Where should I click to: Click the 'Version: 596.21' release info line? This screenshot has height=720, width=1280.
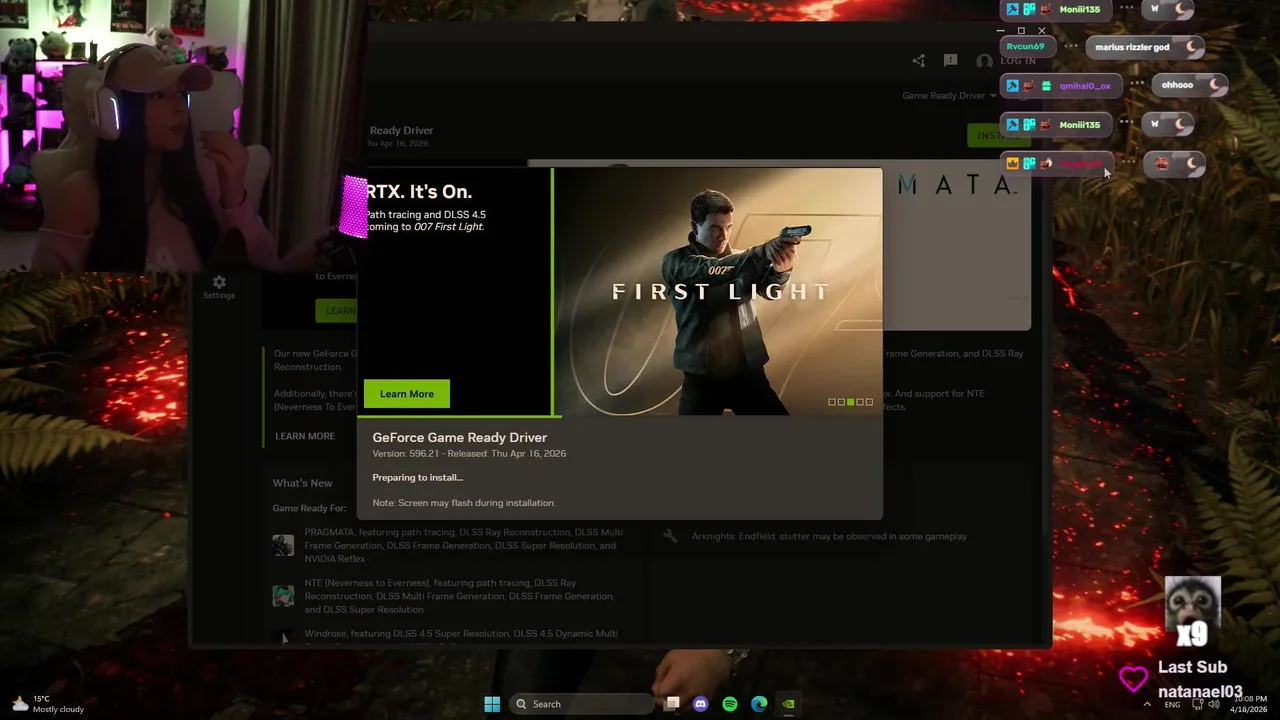tap(469, 453)
